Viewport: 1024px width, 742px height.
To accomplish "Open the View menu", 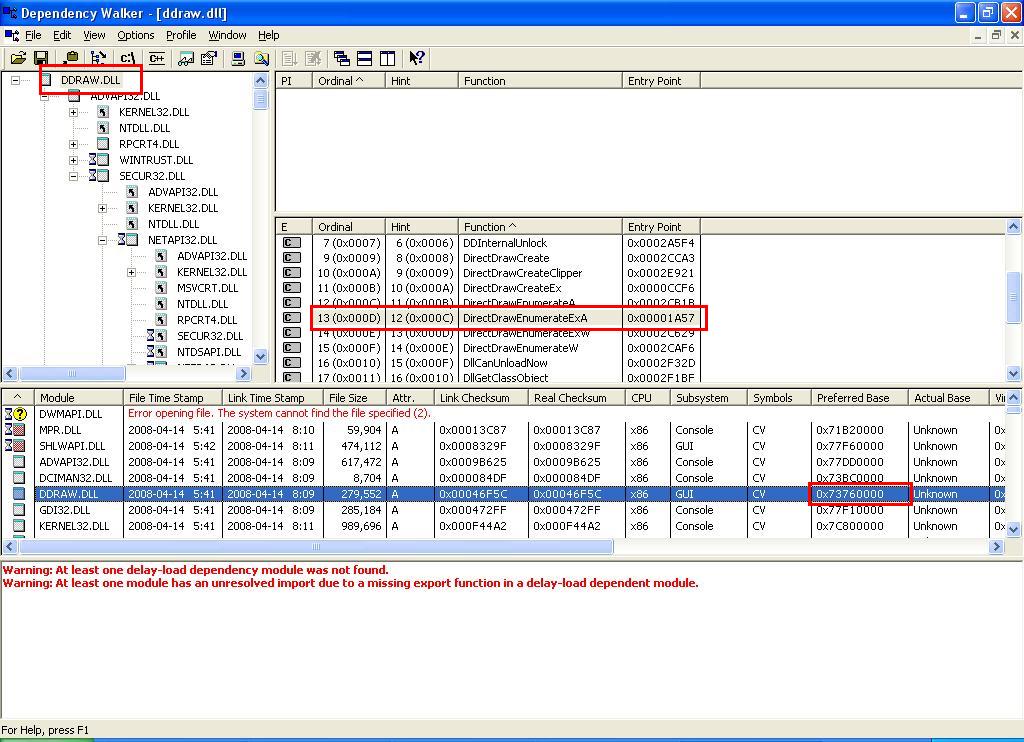I will coord(94,35).
